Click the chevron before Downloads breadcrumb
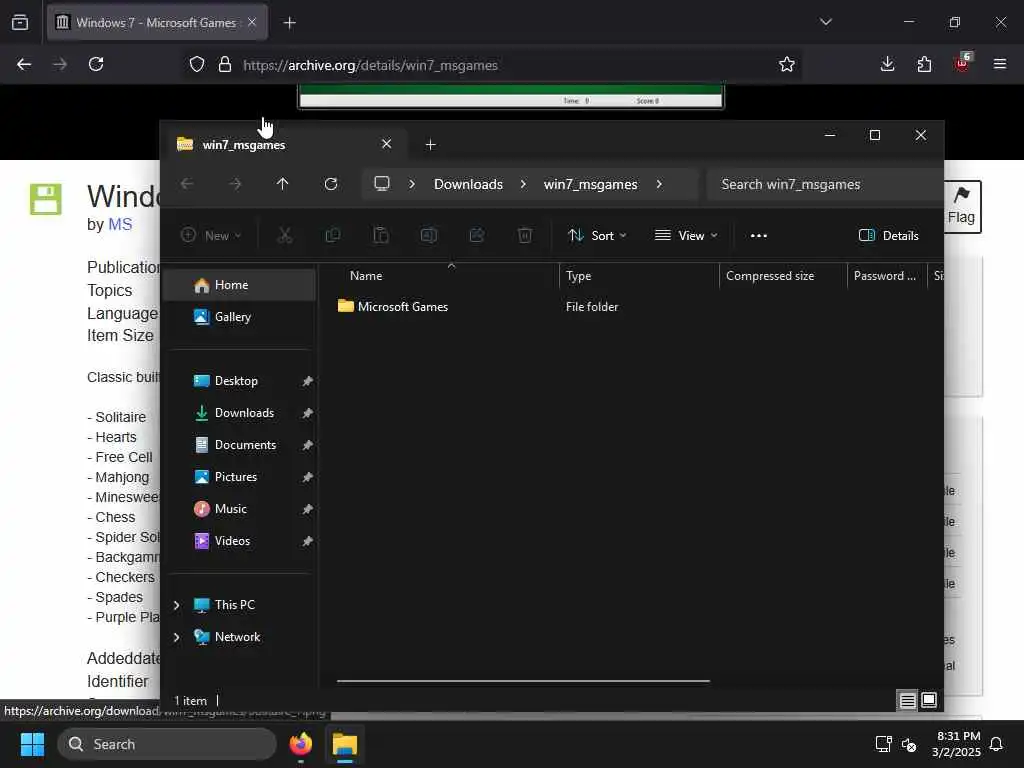This screenshot has width=1024, height=768. (411, 184)
